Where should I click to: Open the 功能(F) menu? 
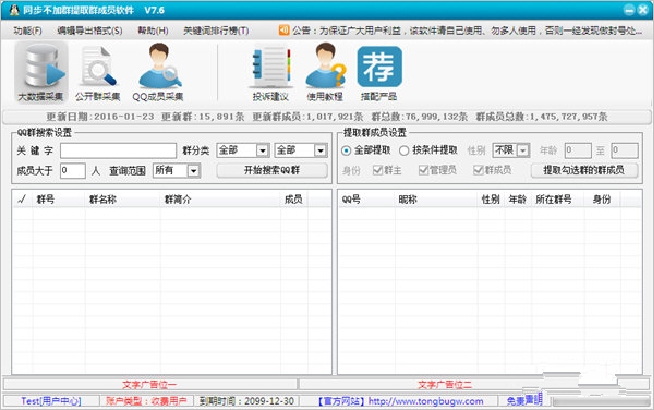click(28, 30)
